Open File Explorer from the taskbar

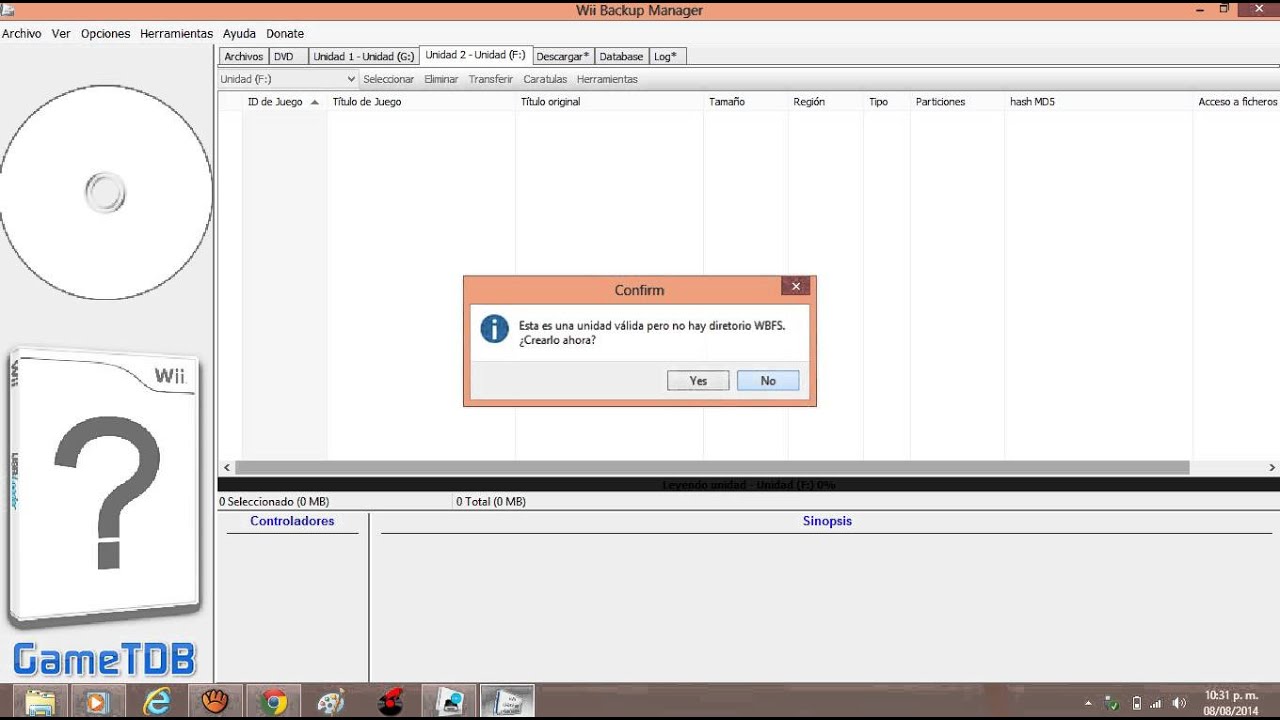pyautogui.click(x=40, y=702)
